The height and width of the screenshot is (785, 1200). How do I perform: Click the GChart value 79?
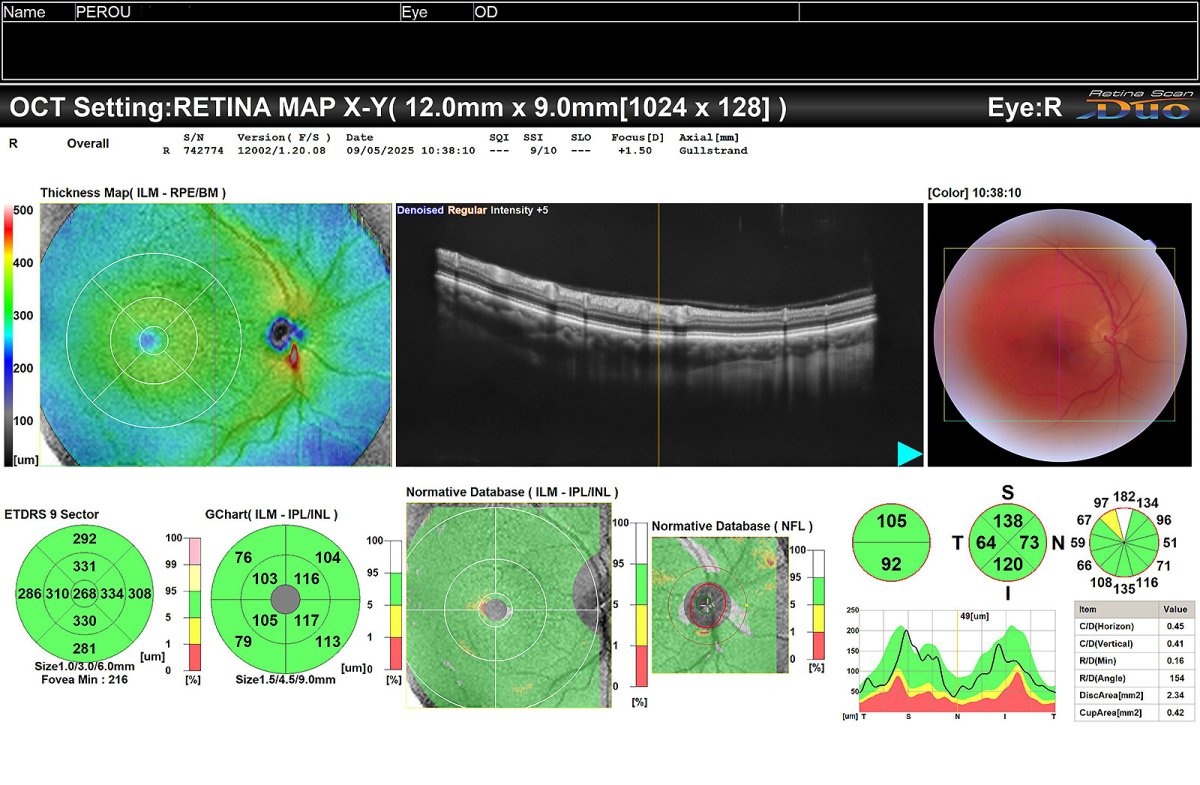tap(243, 641)
